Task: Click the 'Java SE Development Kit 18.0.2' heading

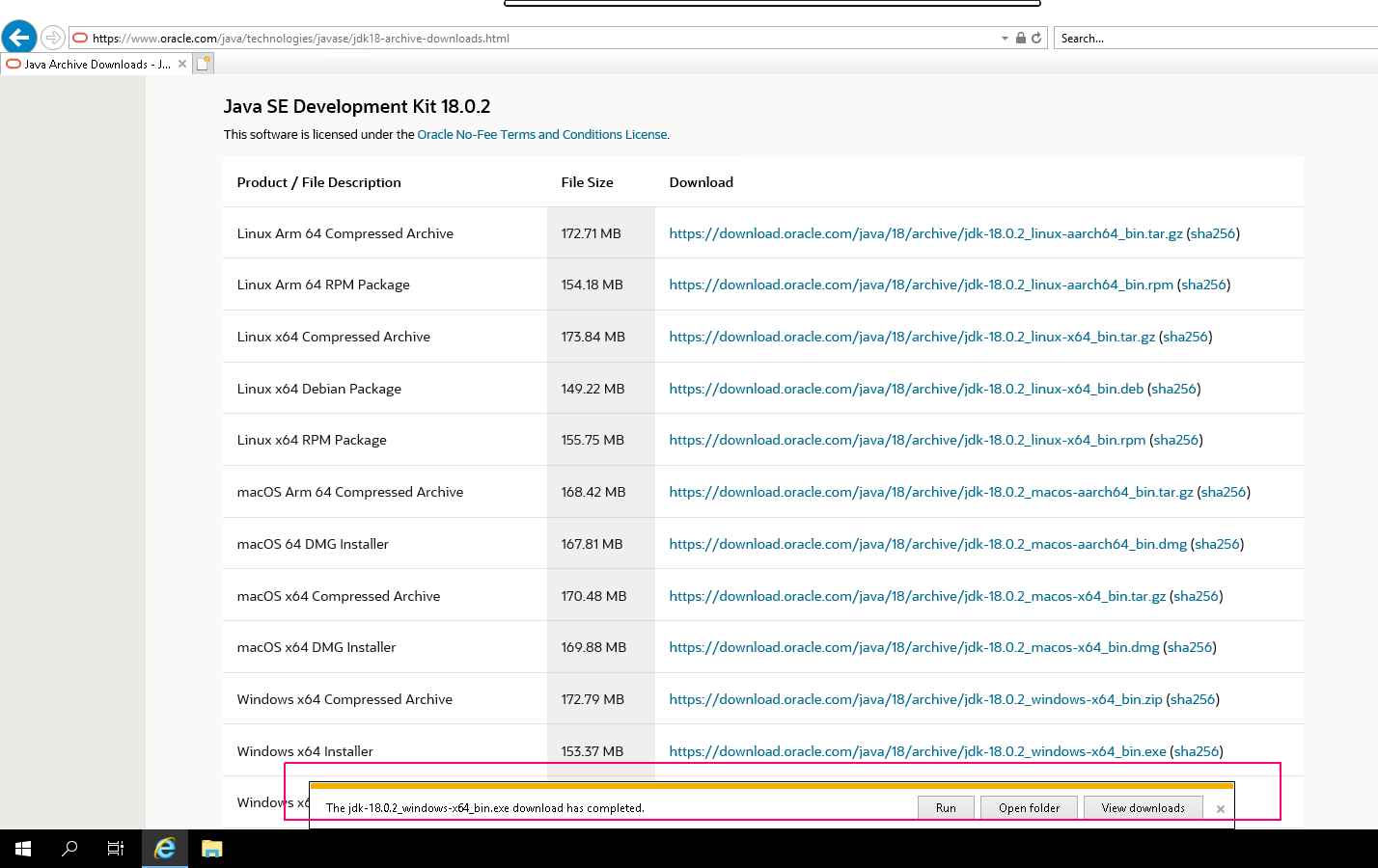Action: (357, 106)
